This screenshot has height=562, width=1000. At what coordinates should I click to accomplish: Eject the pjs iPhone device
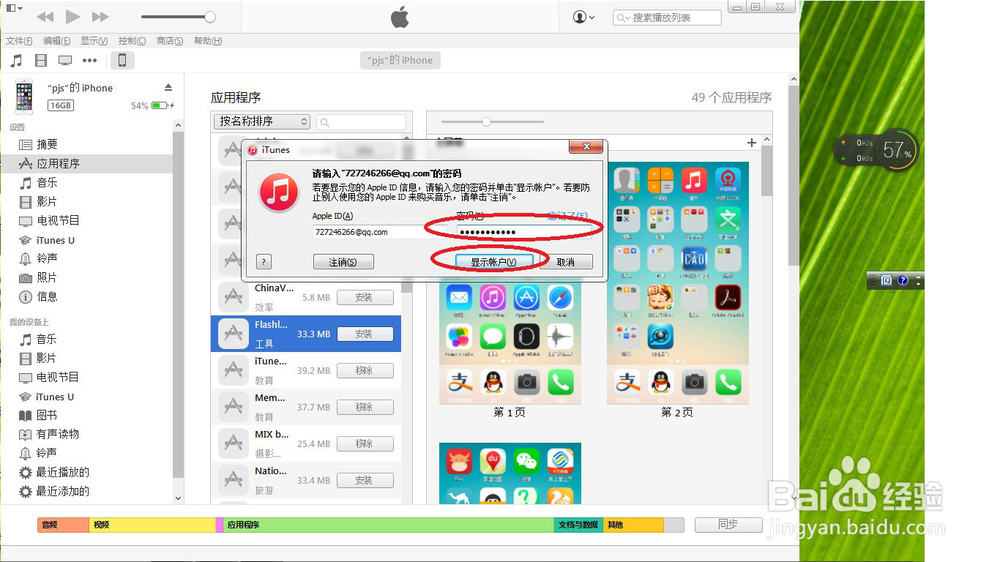(168, 87)
